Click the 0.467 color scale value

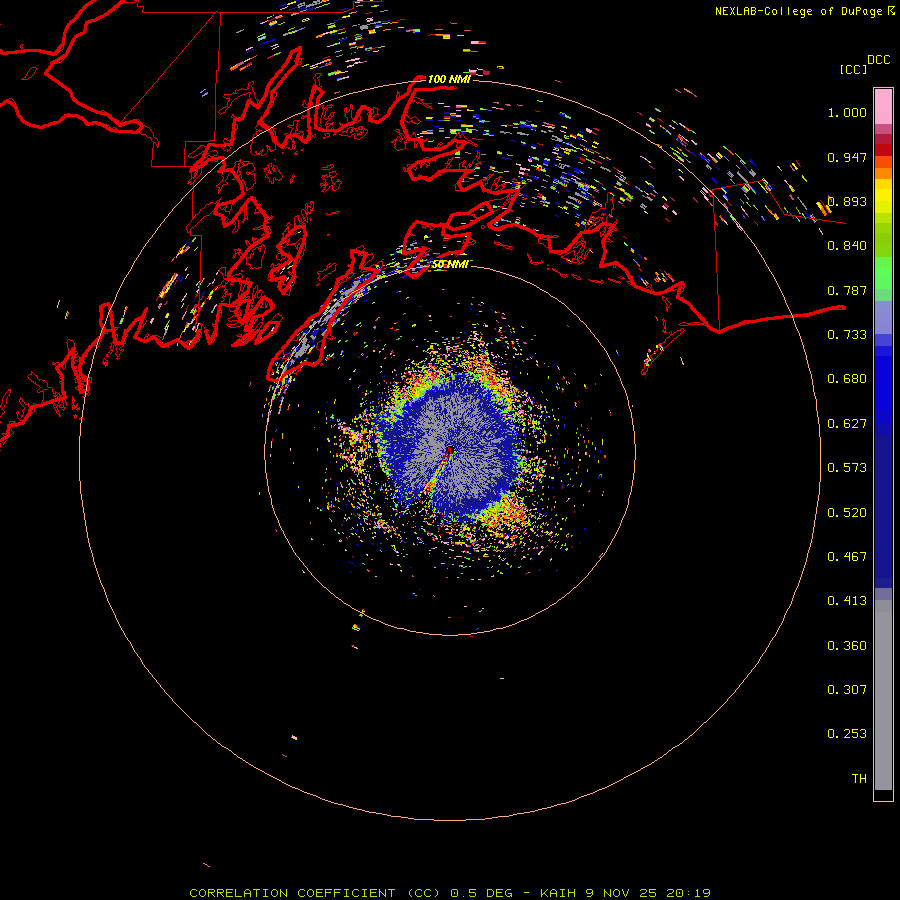coord(847,557)
